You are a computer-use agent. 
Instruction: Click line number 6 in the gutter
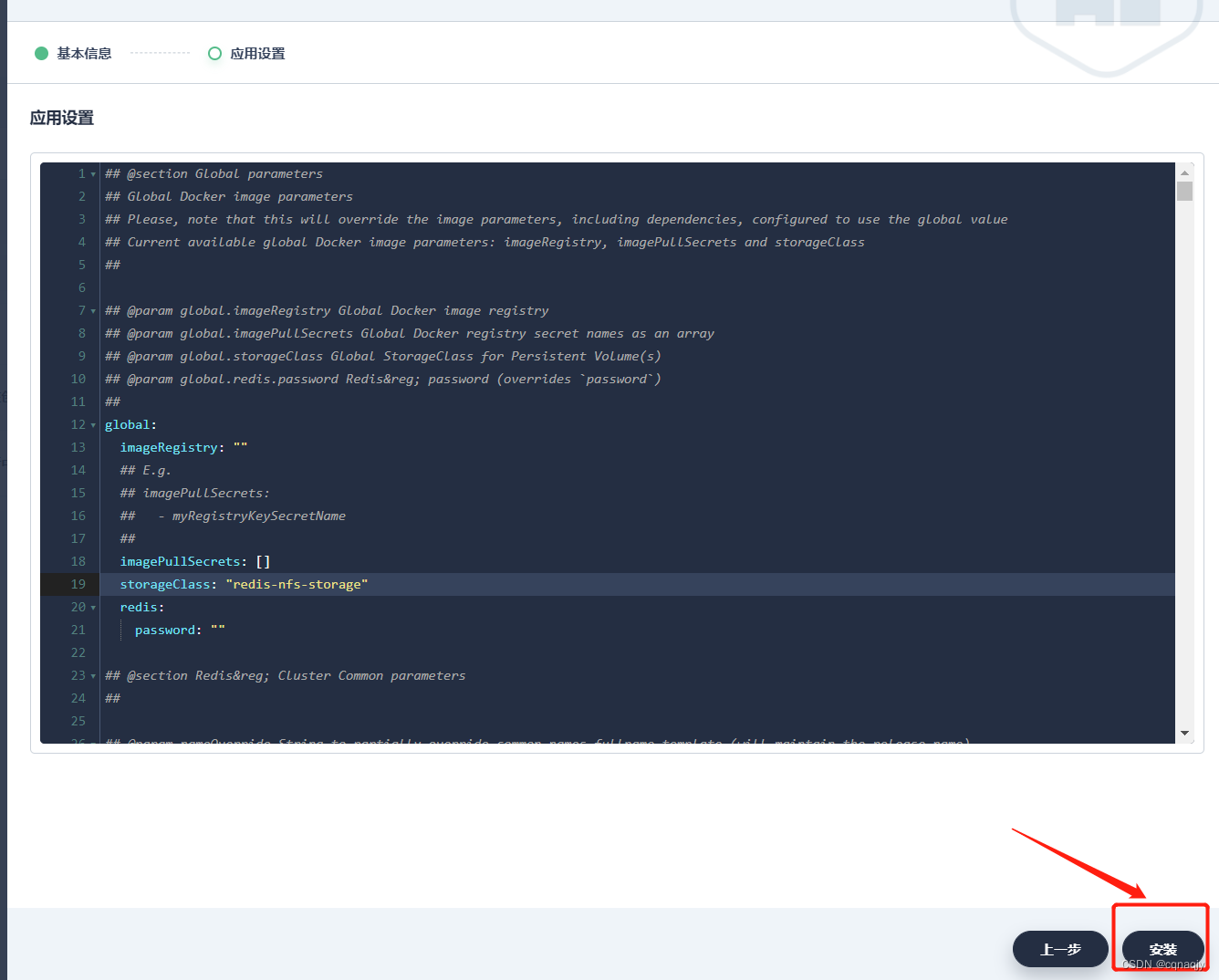click(82, 287)
